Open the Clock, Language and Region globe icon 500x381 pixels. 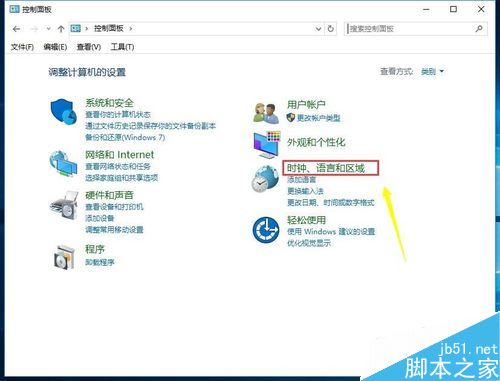coord(265,179)
